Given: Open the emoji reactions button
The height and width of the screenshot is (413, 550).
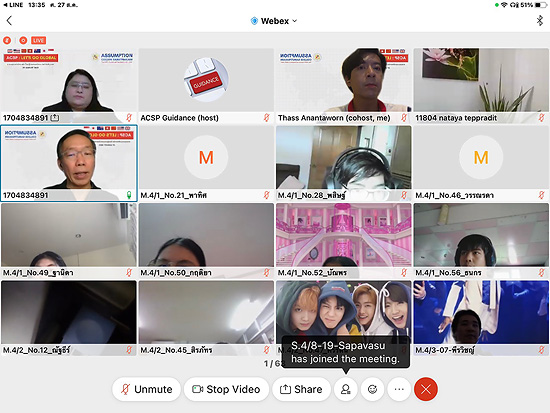Looking at the screenshot, I should [372, 389].
